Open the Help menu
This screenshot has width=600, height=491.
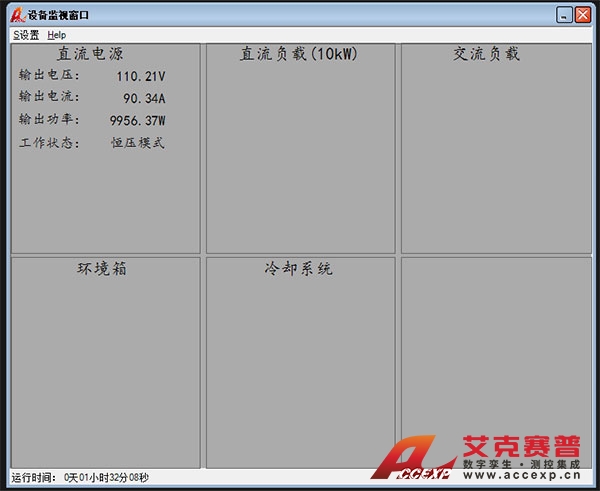[57, 35]
